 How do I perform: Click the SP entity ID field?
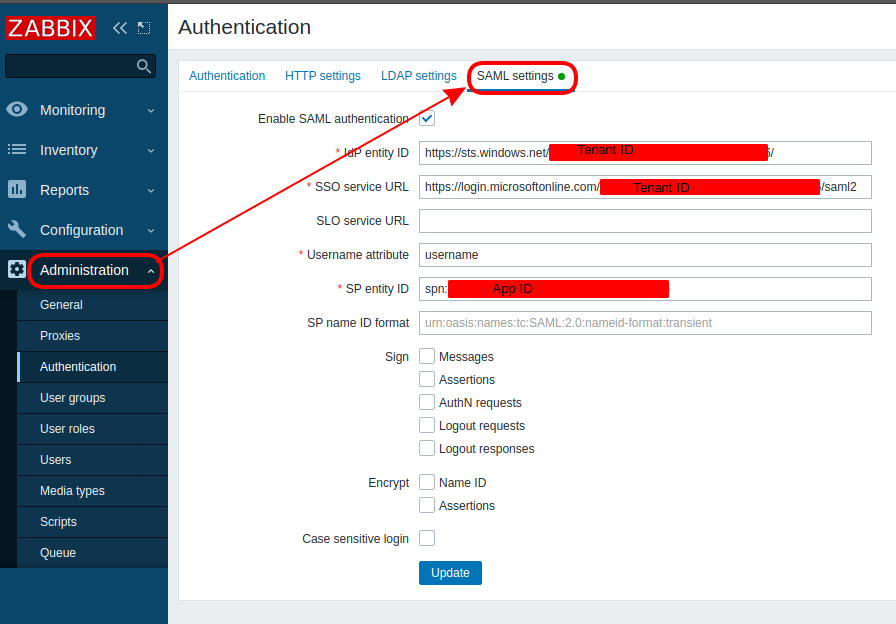(645, 289)
